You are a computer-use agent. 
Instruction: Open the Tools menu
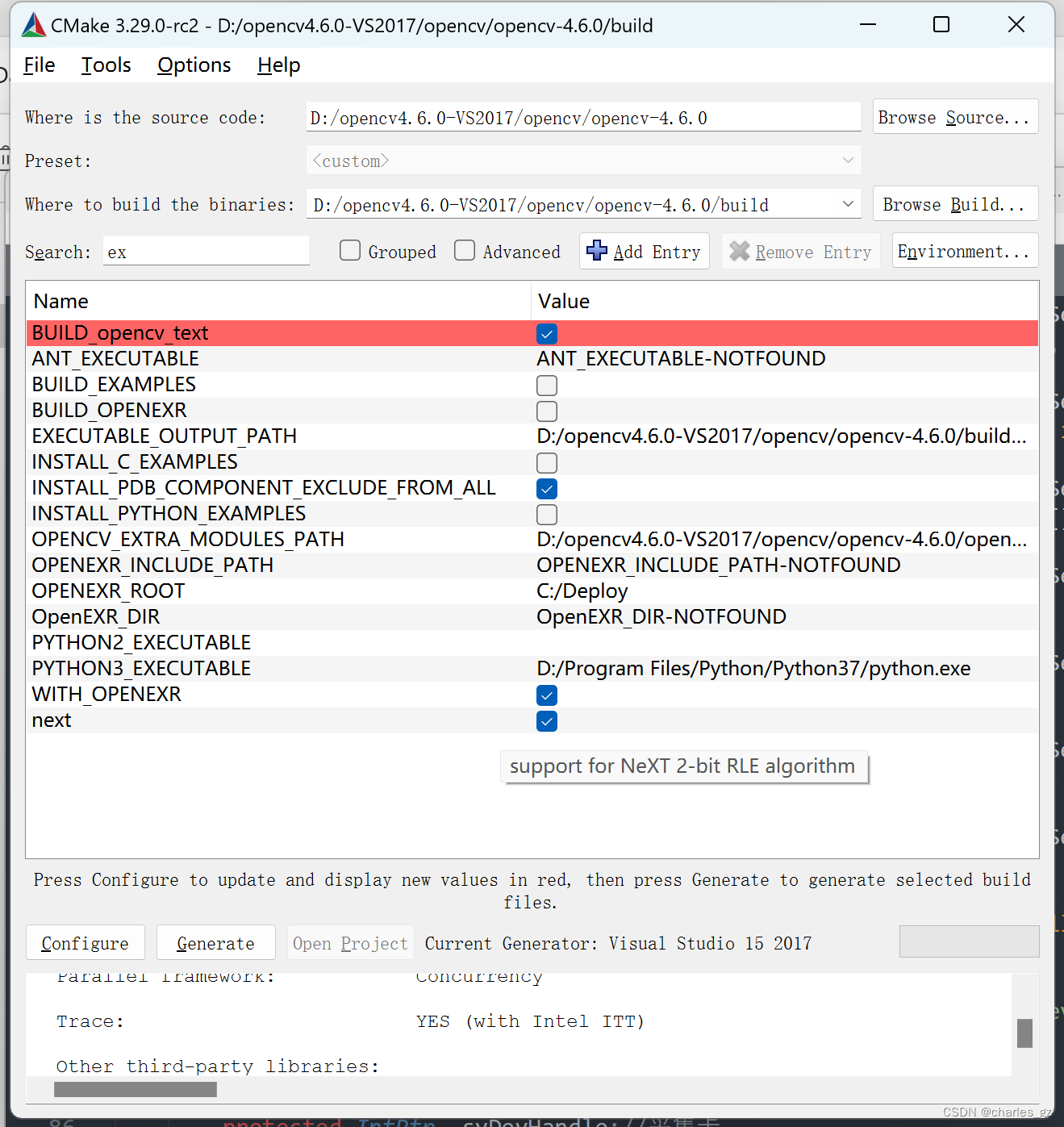[x=106, y=65]
